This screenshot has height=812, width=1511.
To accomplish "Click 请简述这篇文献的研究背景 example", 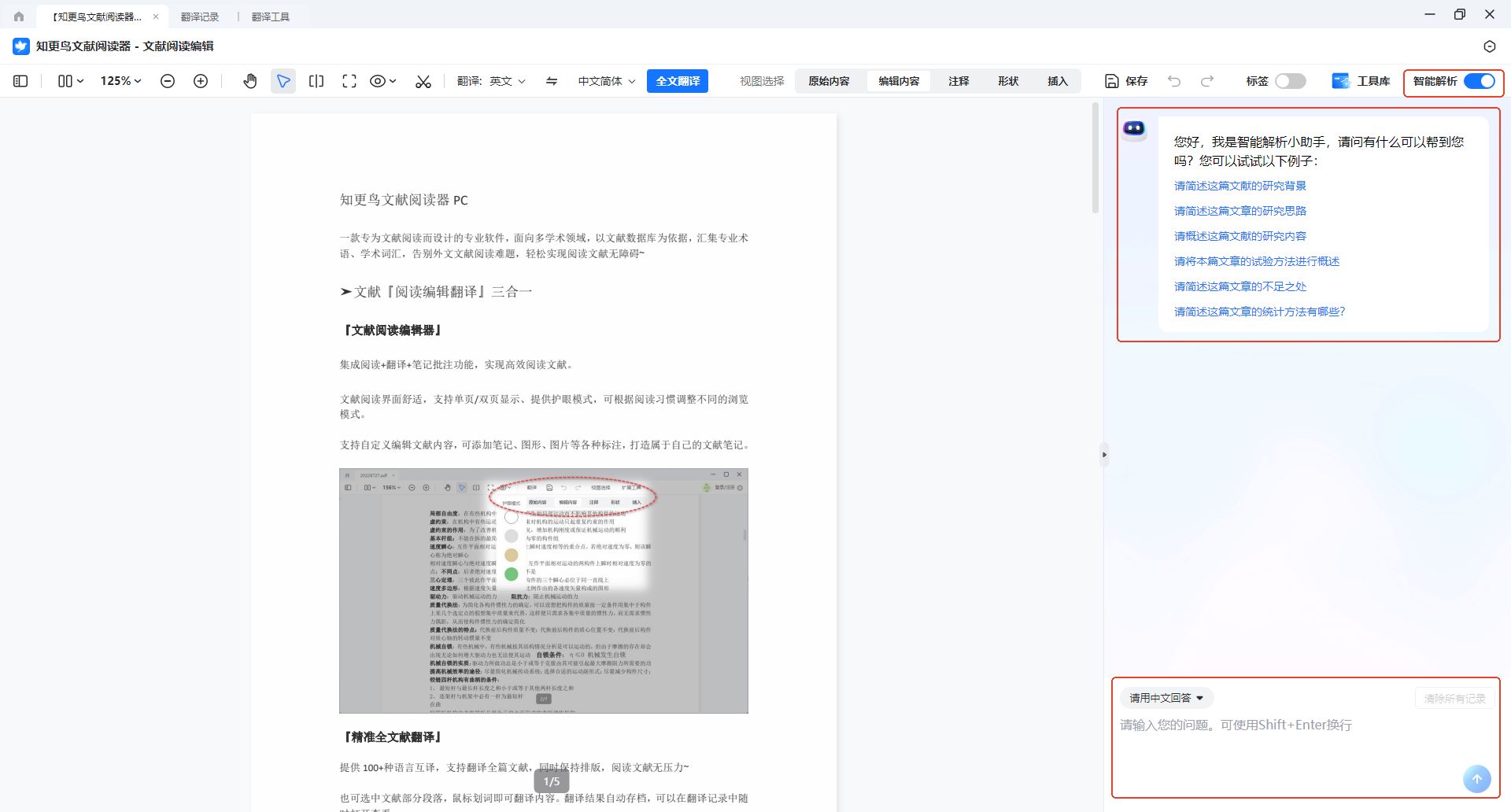I will (x=1240, y=186).
